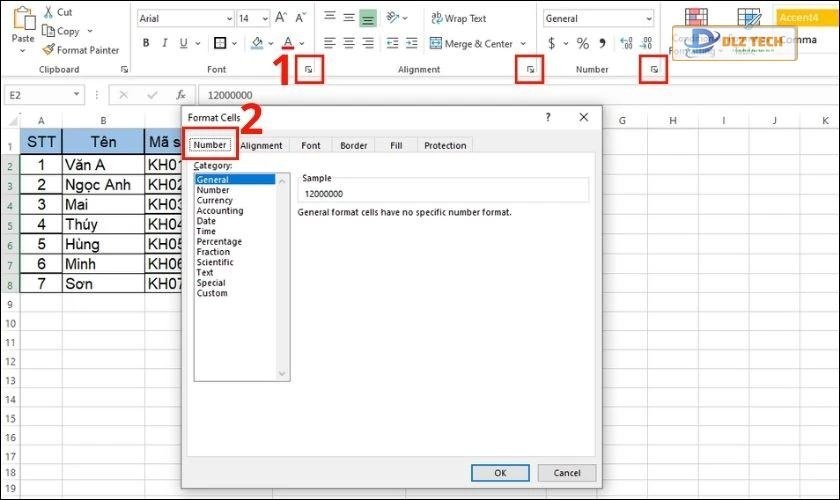This screenshot has height=500, width=840.
Task: Open the Font dialog launcher arrow
Action: tap(310, 70)
